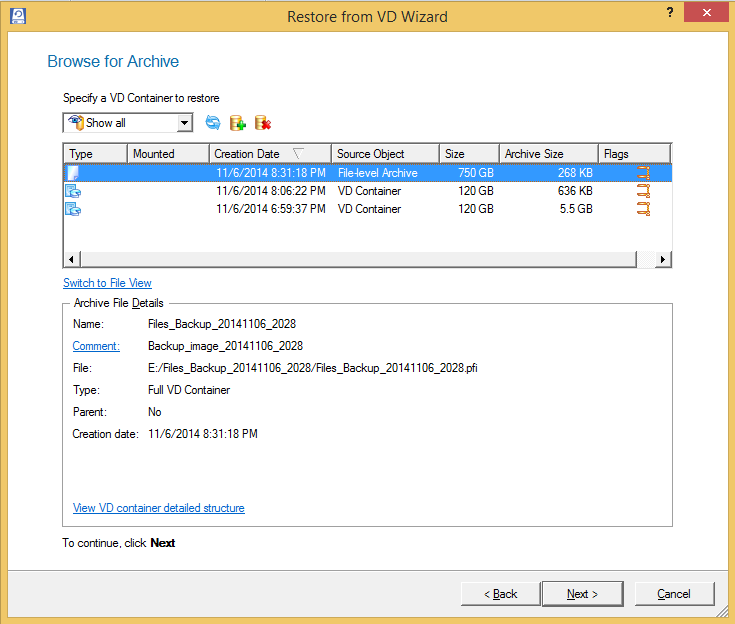The image size is (735, 624).
Task: Click the right arrow of horizontal scrollbar
Action: [x=662, y=259]
